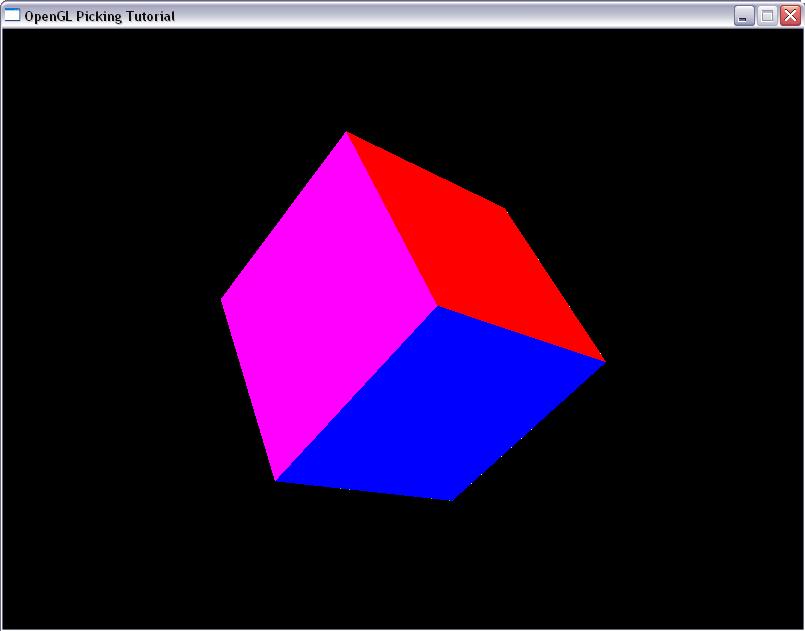Close the OpenGL Picking Tutorial window
Screen dimensions: 805x631
790,15
